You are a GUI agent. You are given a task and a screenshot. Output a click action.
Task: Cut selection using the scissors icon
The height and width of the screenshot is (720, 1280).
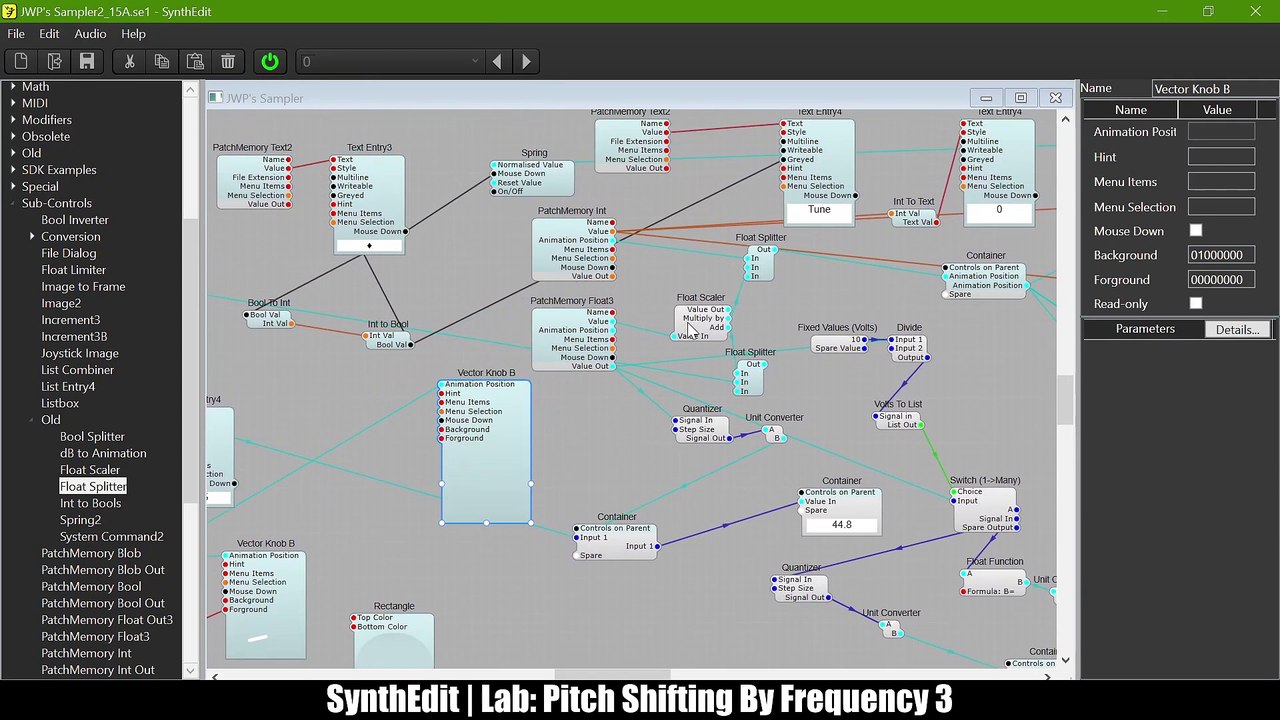tap(129, 62)
